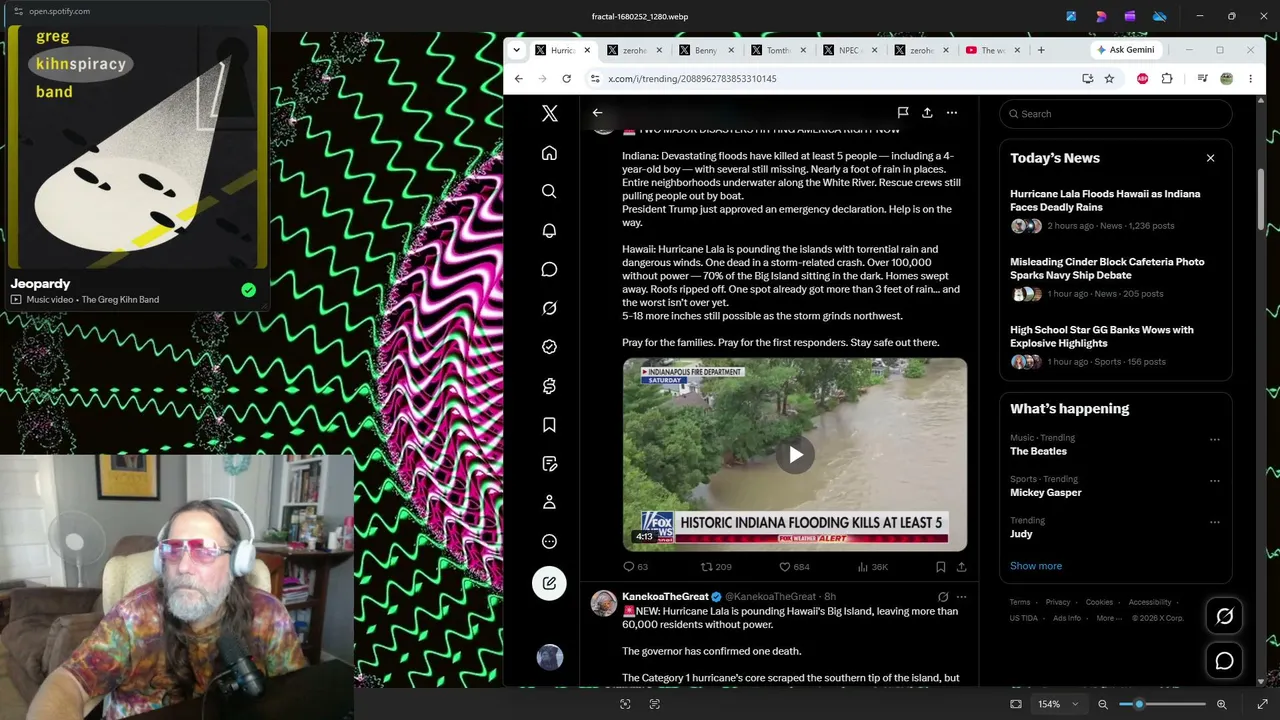Zoom out with image viewer magnifier minus

click(x=1103, y=704)
